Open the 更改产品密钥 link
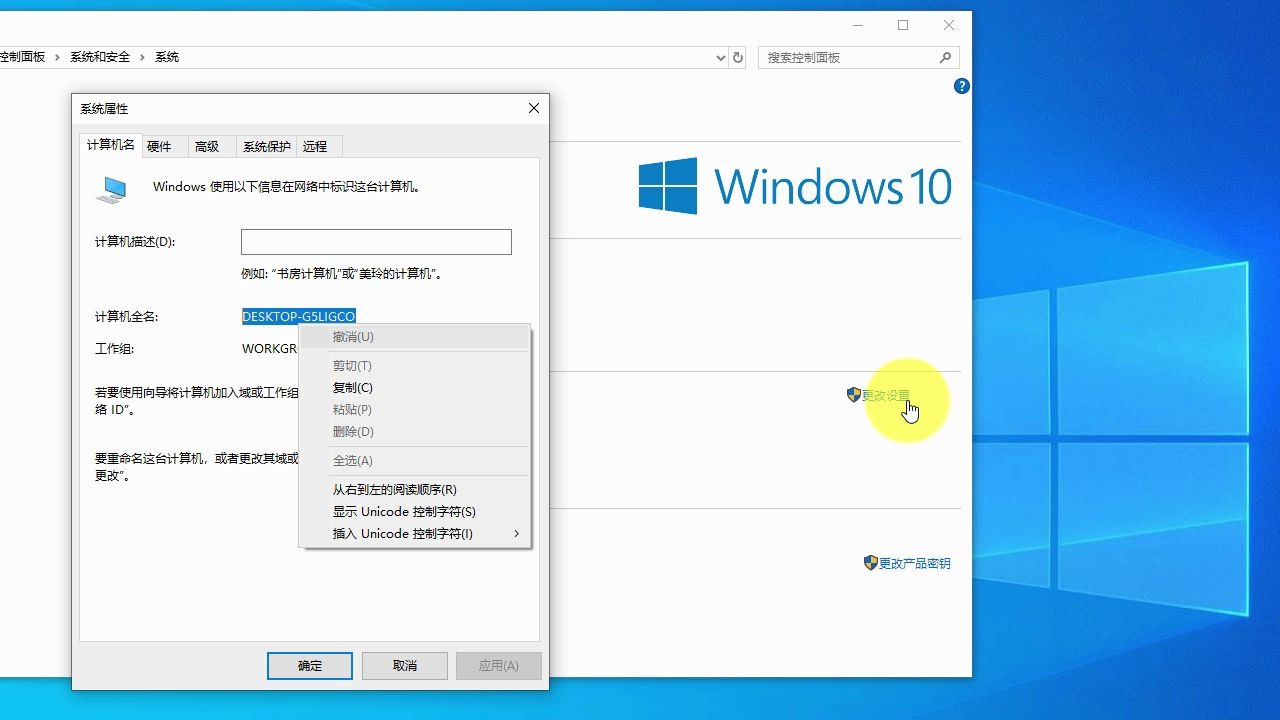The image size is (1280, 720). tap(915, 564)
